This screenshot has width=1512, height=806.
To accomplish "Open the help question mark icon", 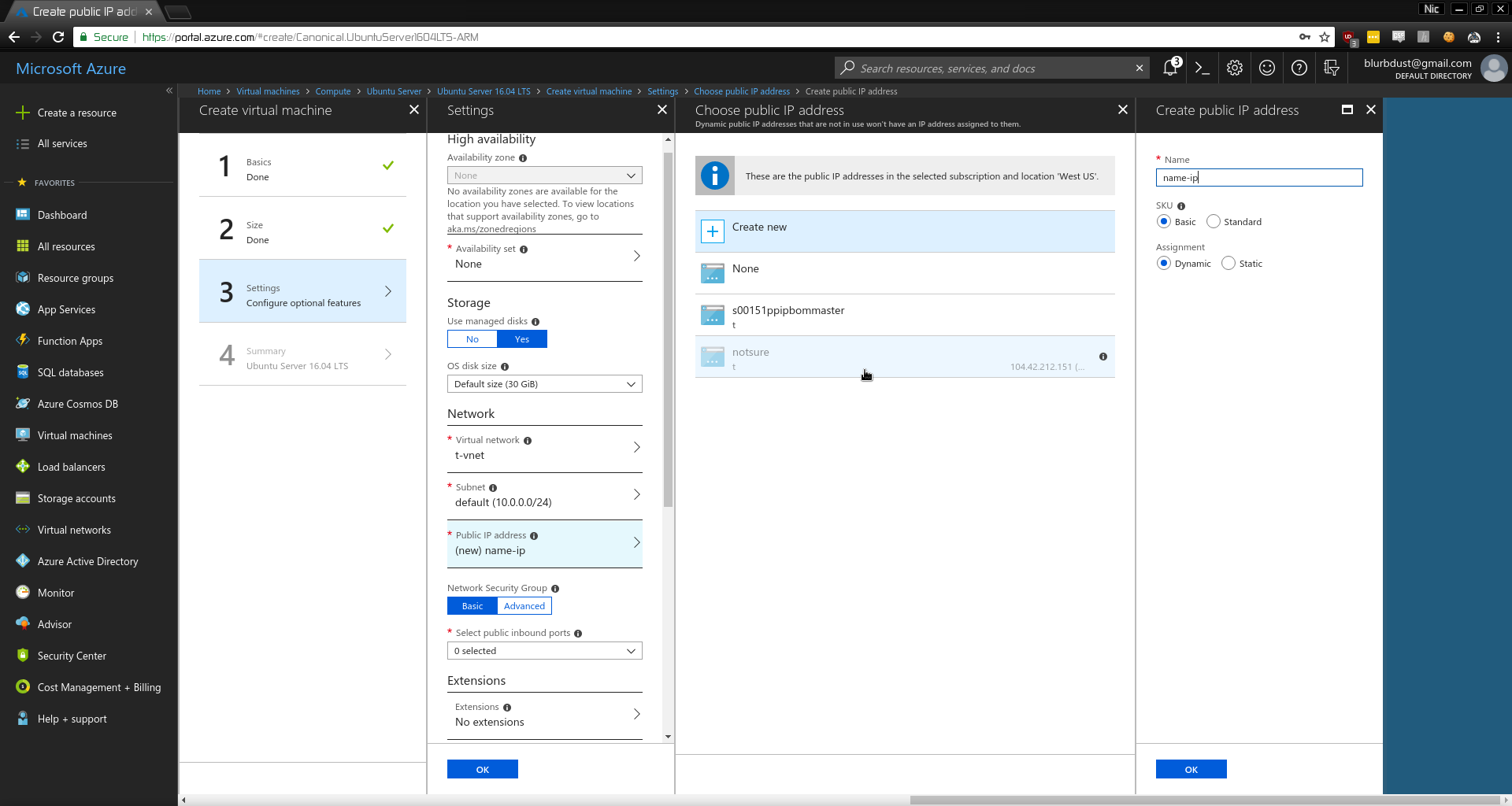I will (x=1299, y=68).
